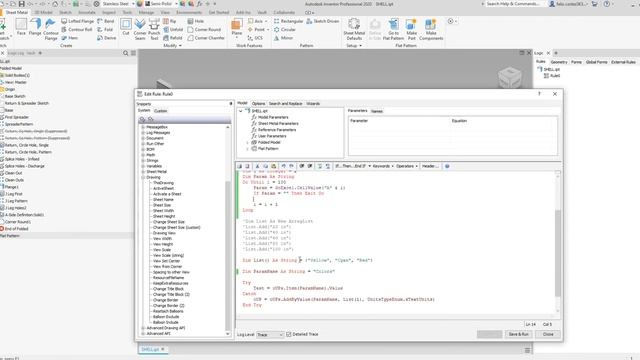Choose Contour Roll command
The height and width of the screenshot is (360, 640).
pyautogui.click(x=77, y=29)
